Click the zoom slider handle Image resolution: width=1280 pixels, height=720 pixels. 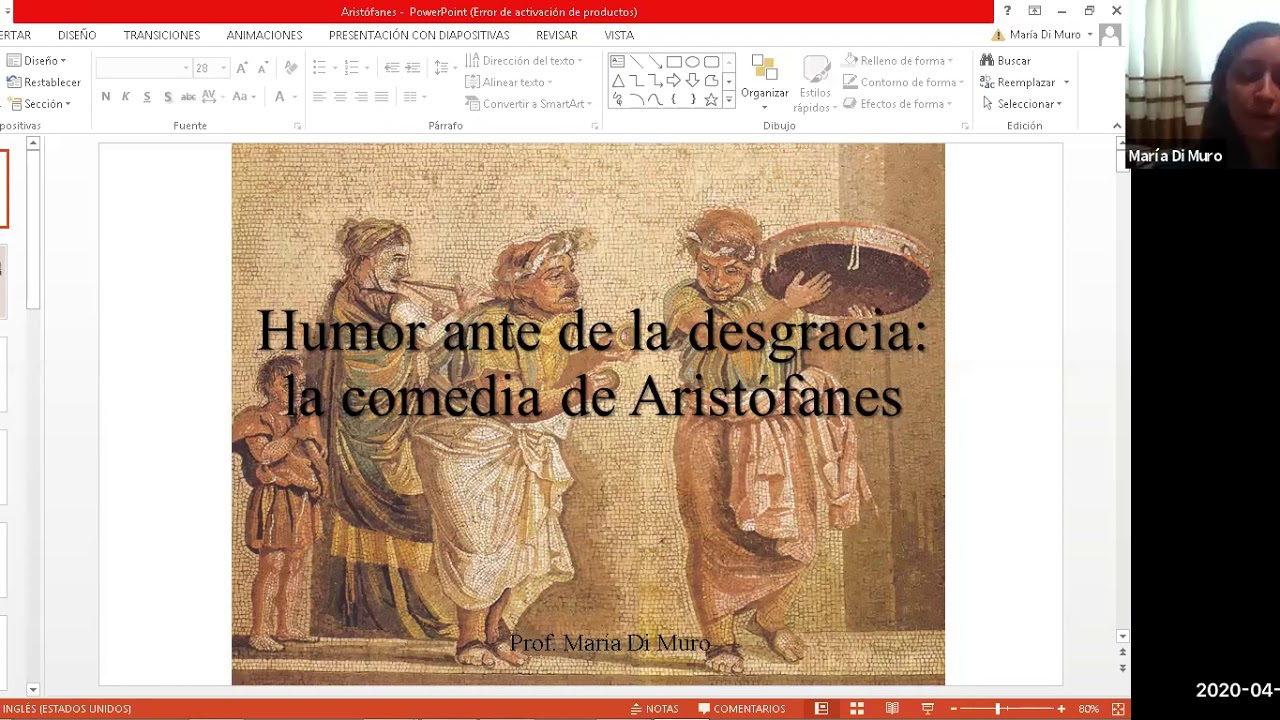[997, 709]
